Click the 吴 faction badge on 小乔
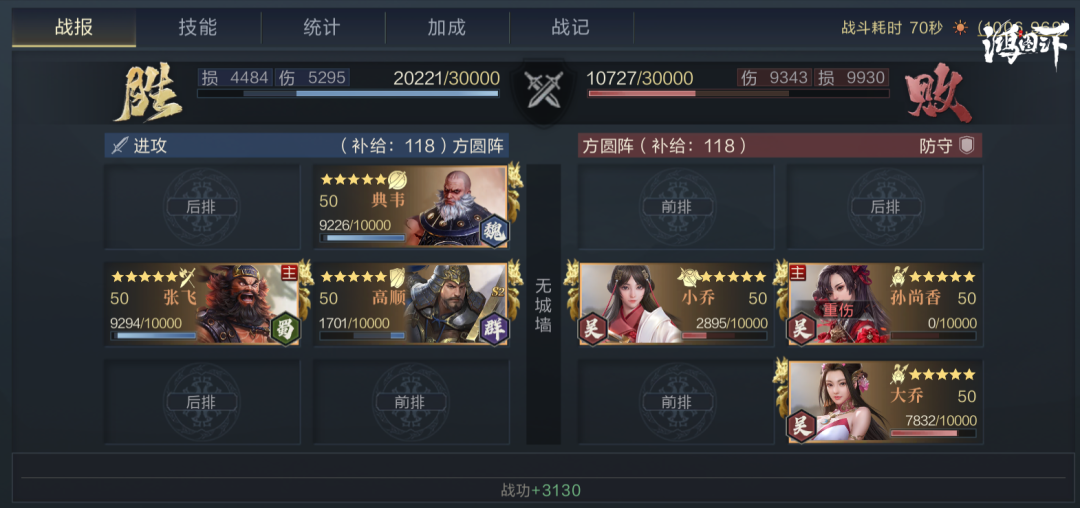 [x=593, y=328]
